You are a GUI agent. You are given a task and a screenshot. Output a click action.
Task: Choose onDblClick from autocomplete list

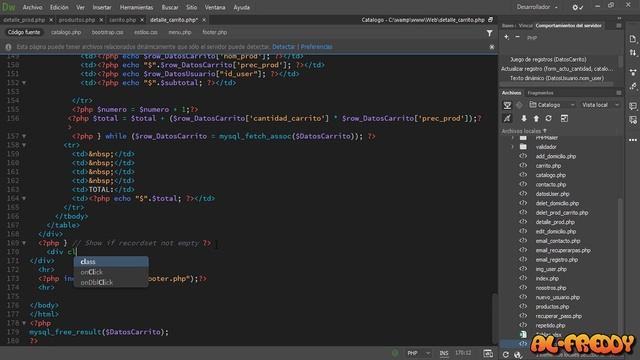111,282
